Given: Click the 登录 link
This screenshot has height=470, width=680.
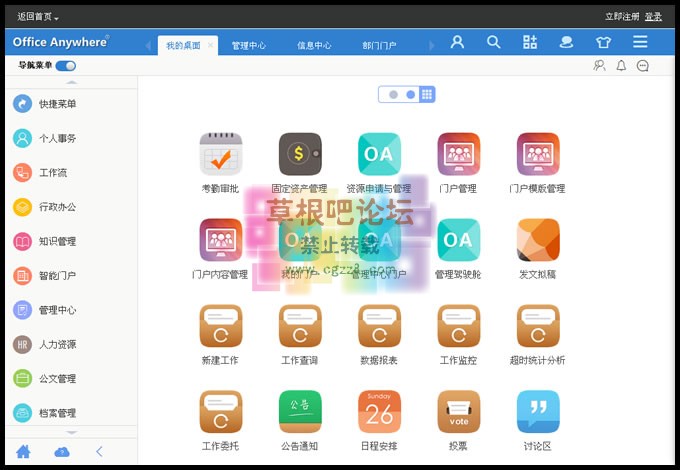Looking at the screenshot, I should coord(653,16).
